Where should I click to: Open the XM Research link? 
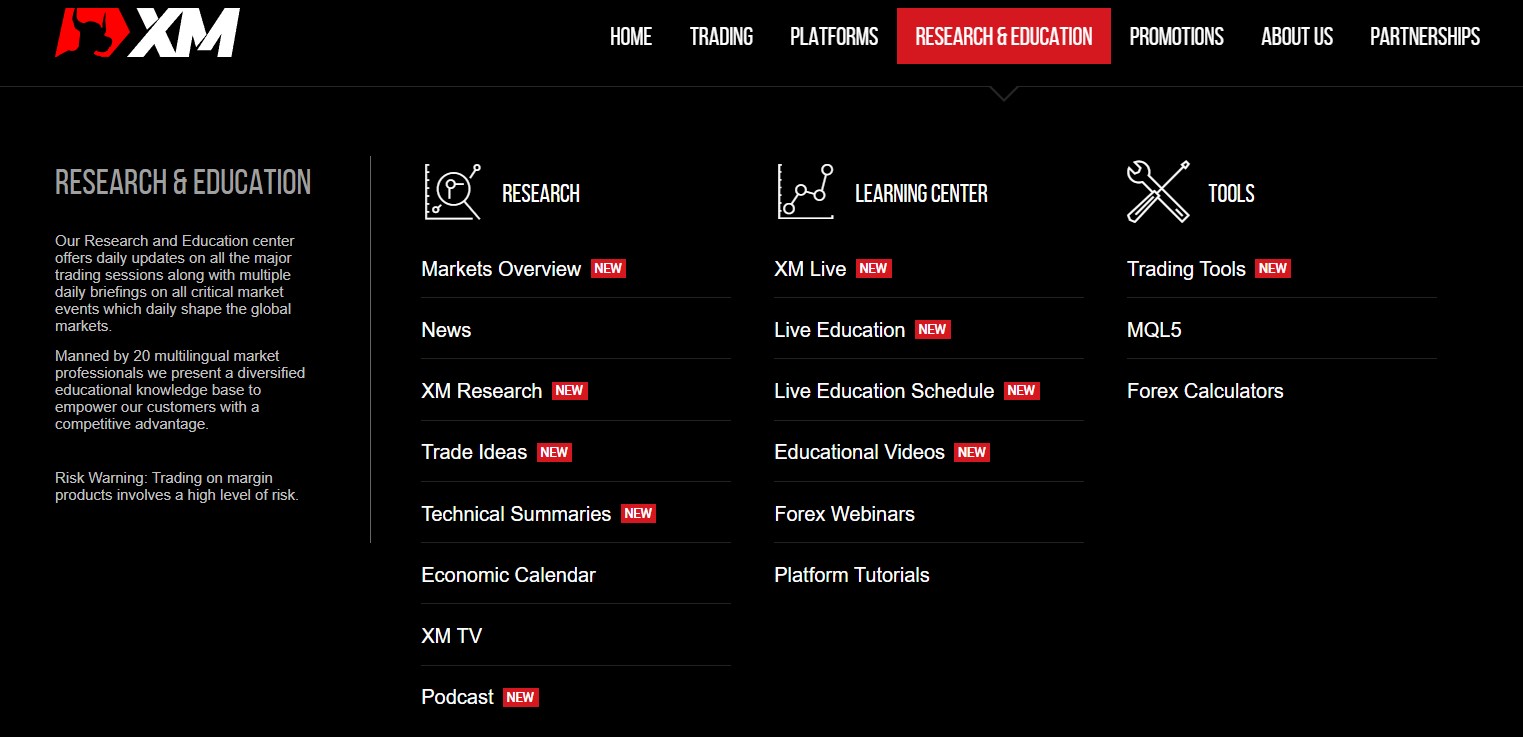482,391
